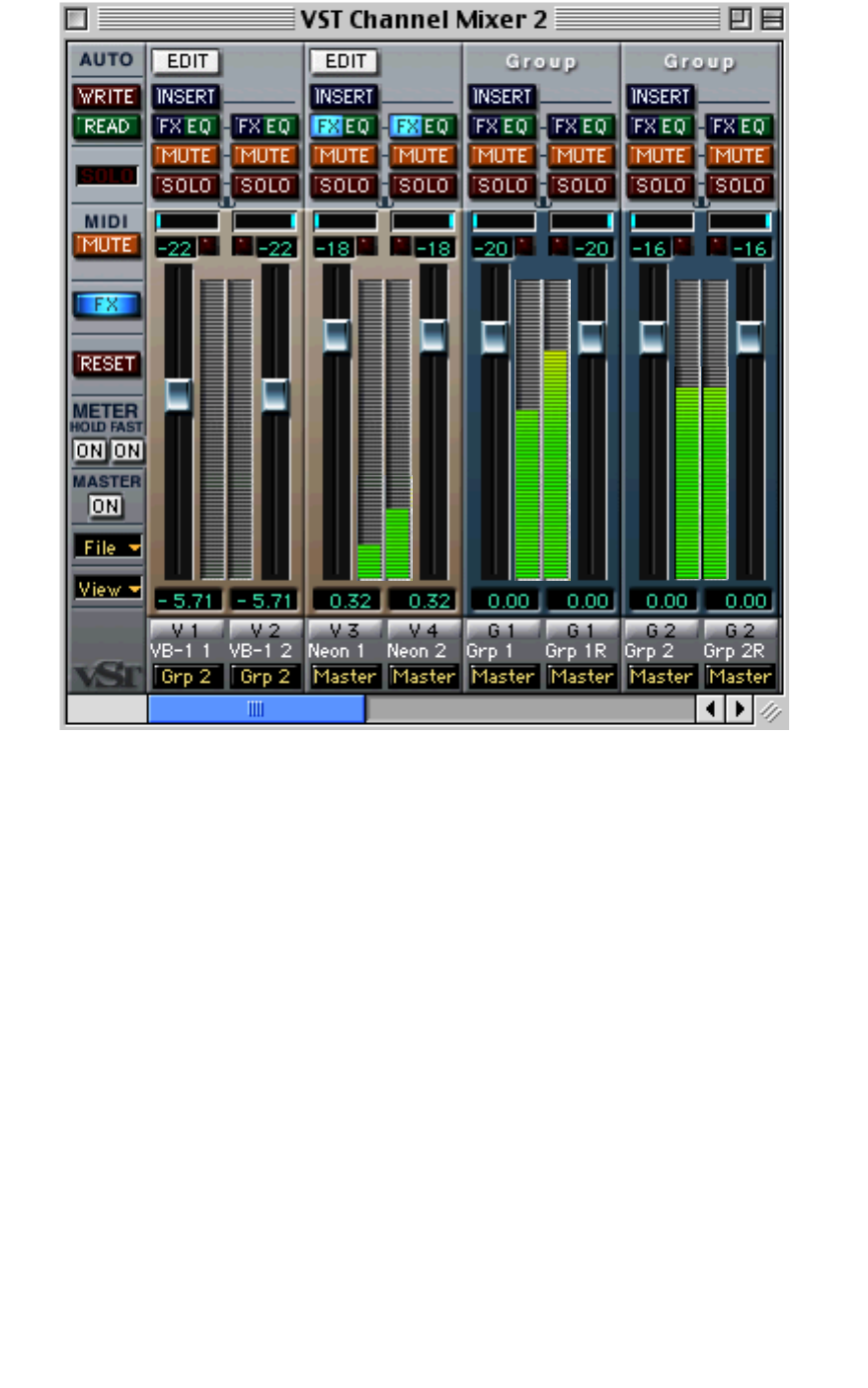
Task: Click the pan control of Grp 1
Action: 504,221
